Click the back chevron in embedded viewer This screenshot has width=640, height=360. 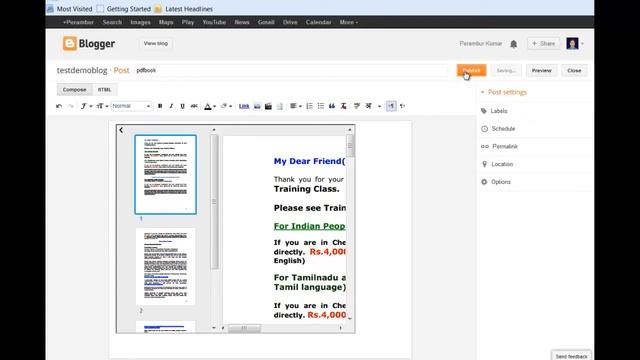point(121,130)
